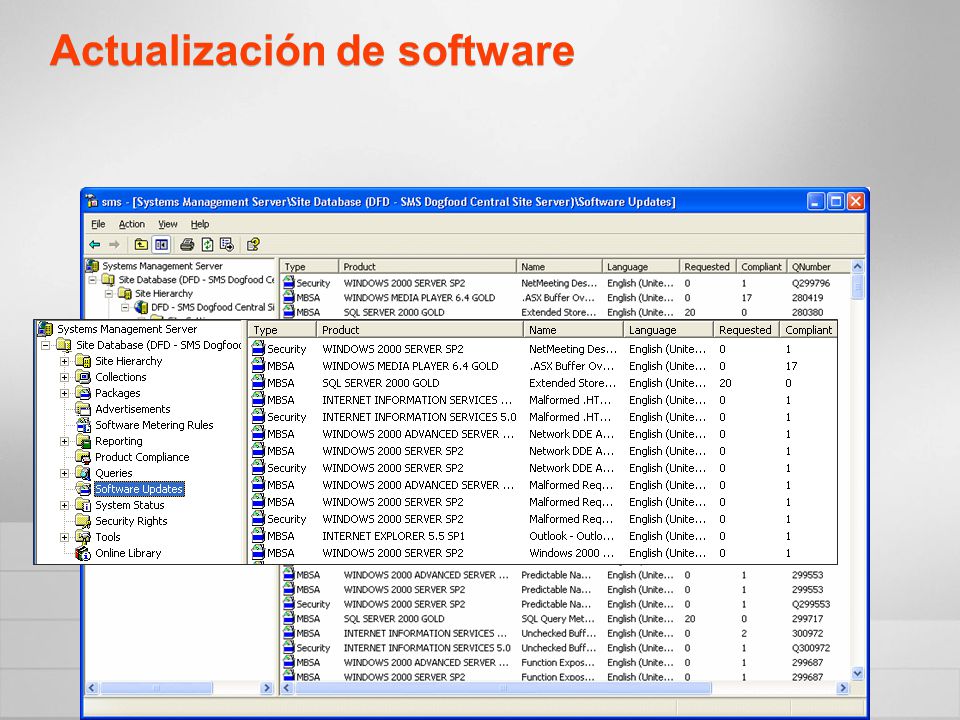Viewport: 960px width, 720px height.
Task: Click the Reporting icon in the enlarged tree
Action: [83, 441]
